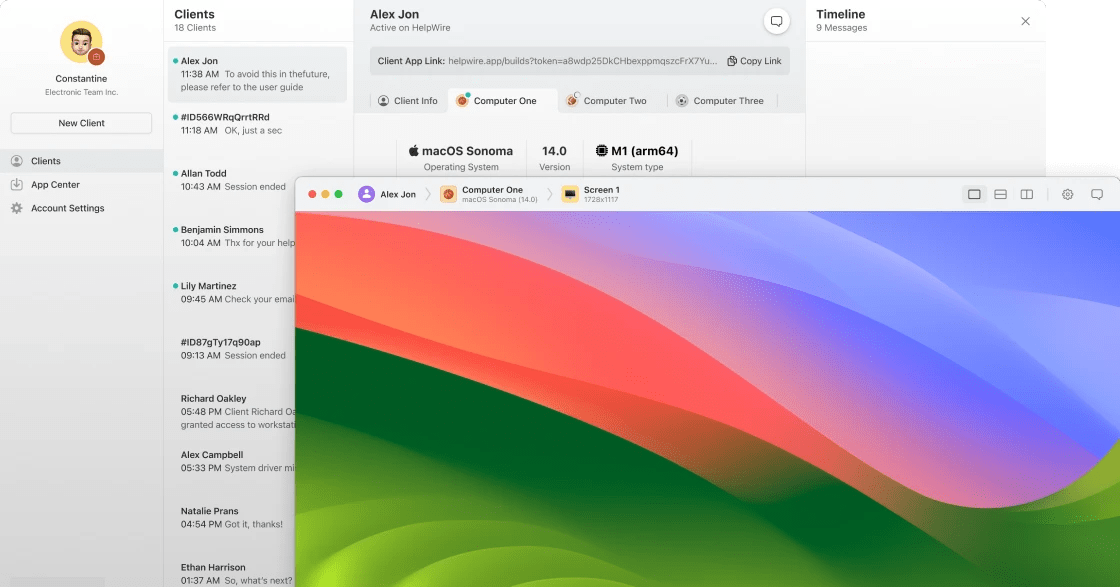1120x587 pixels.
Task: Click the M1 (arm64) system type label
Action: point(637,151)
